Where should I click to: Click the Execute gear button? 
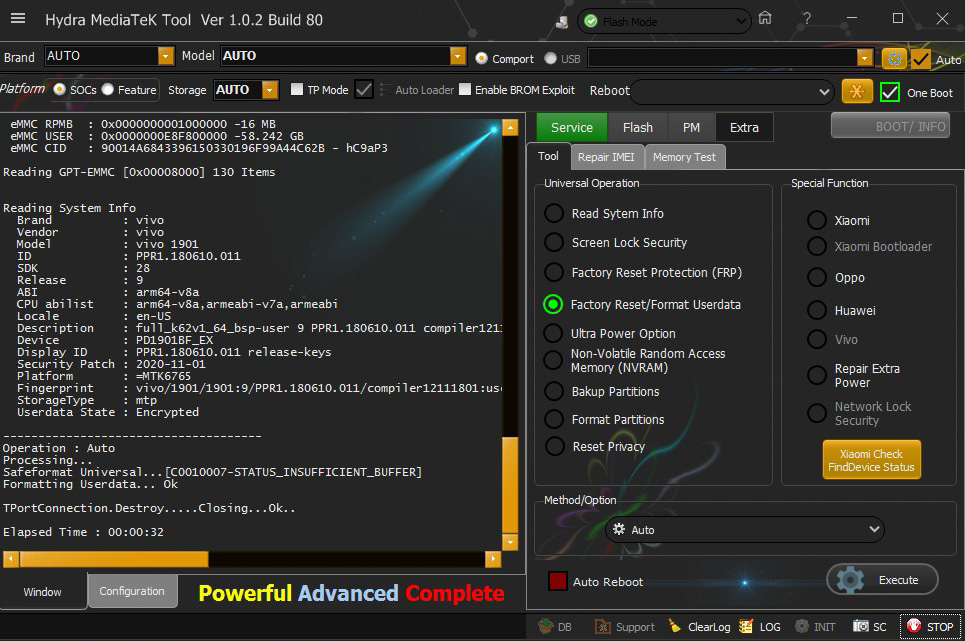coord(883,579)
